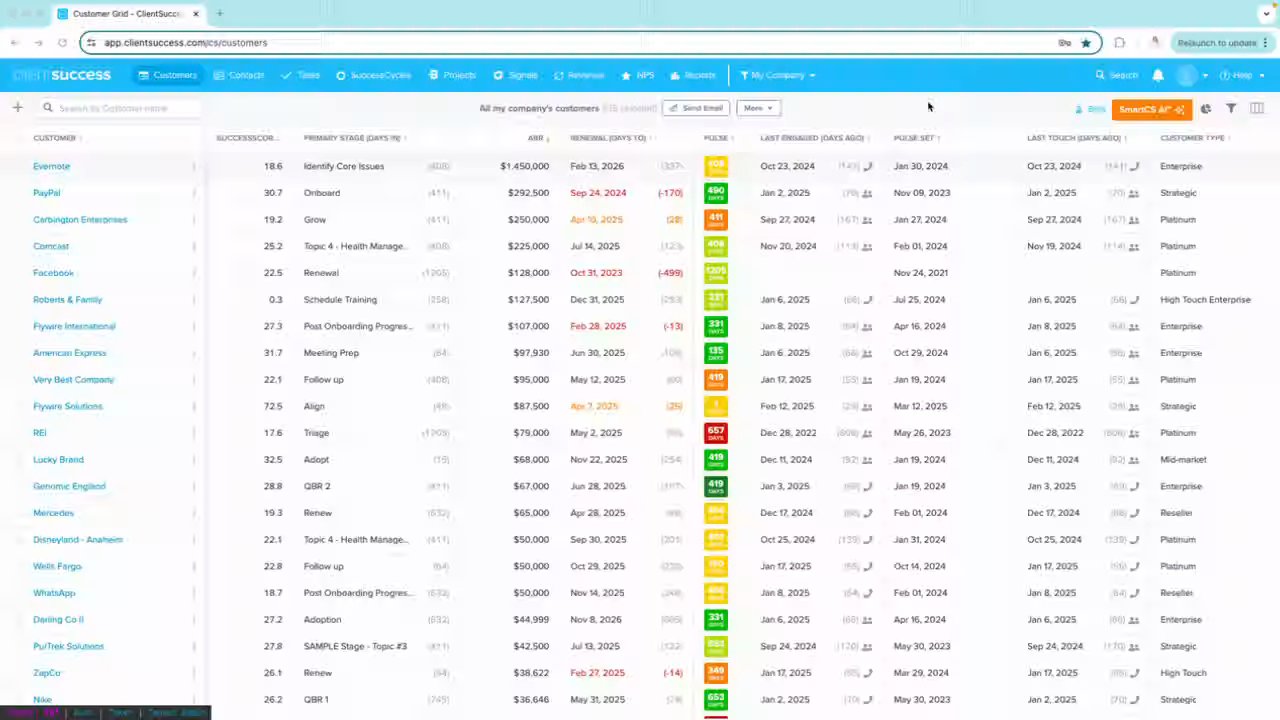1280x720 pixels.
Task: Click renewal date Sep 24, 2024
Action: point(598,193)
